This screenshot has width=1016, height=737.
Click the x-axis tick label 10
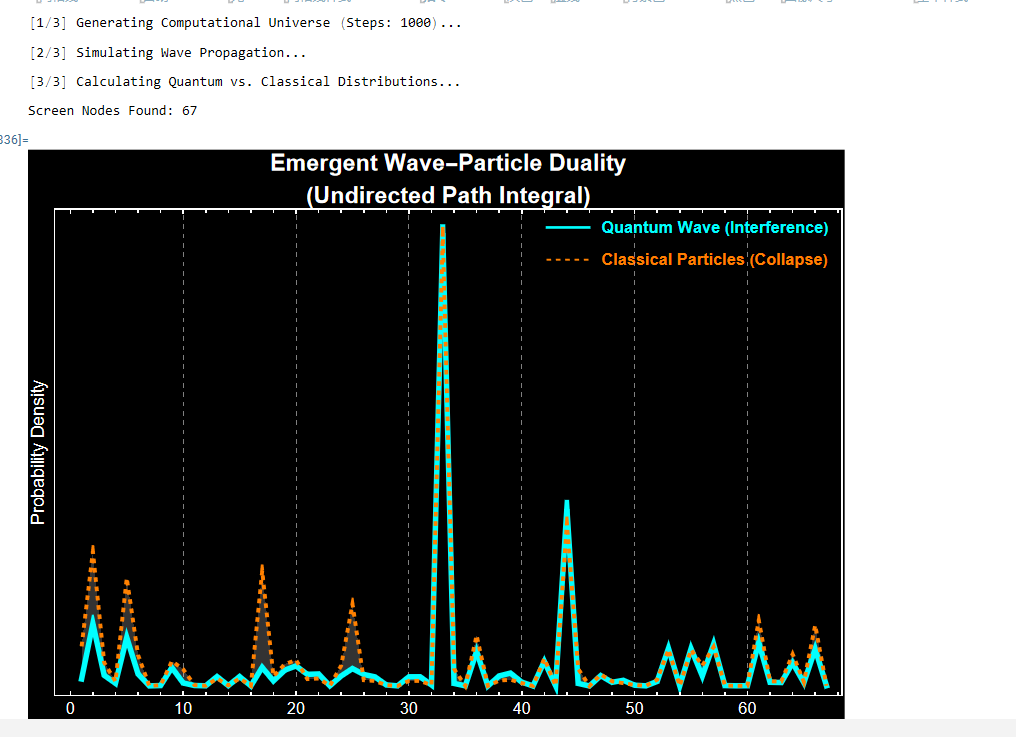pos(183,709)
